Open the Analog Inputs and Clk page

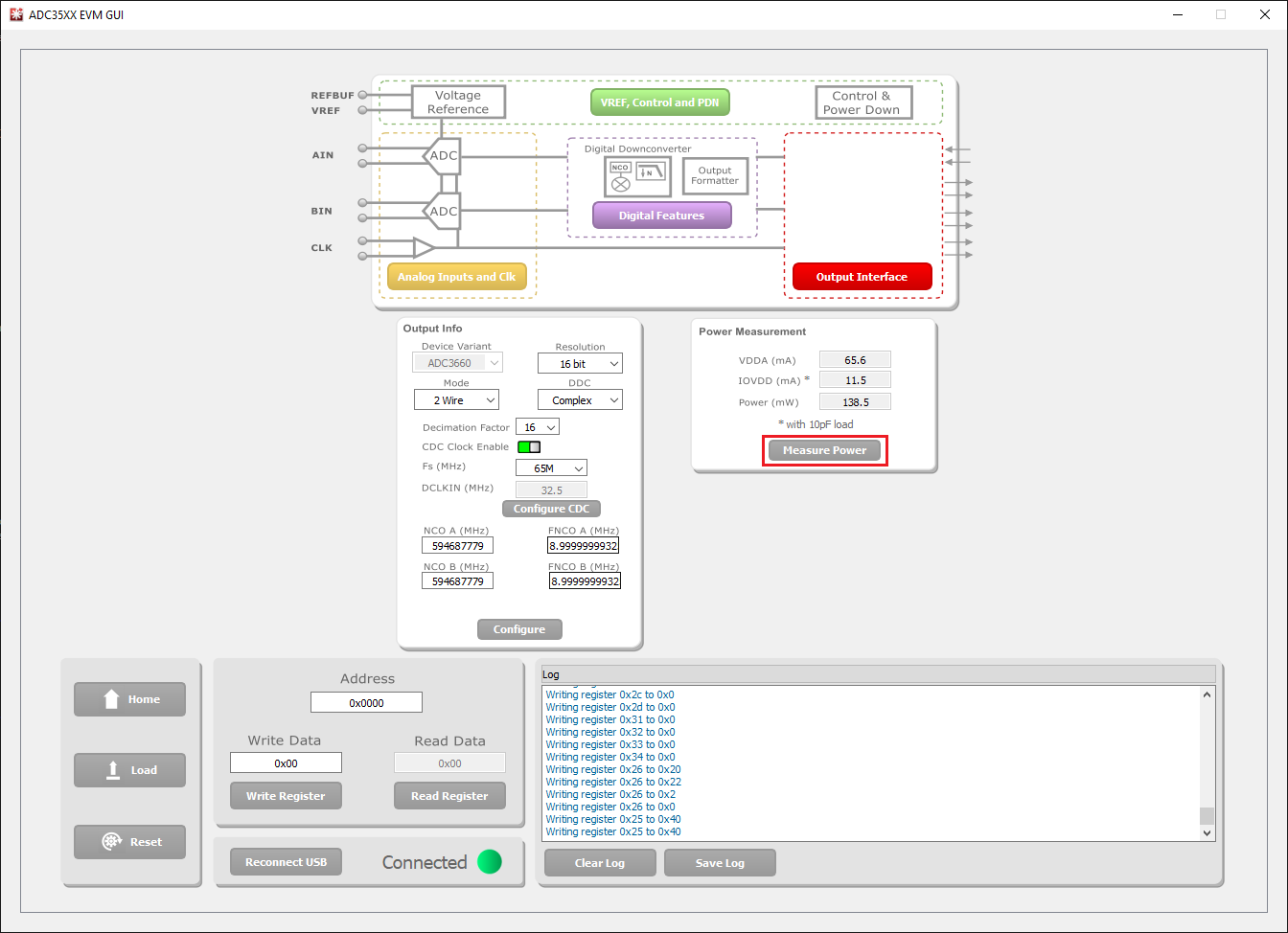[x=456, y=277]
